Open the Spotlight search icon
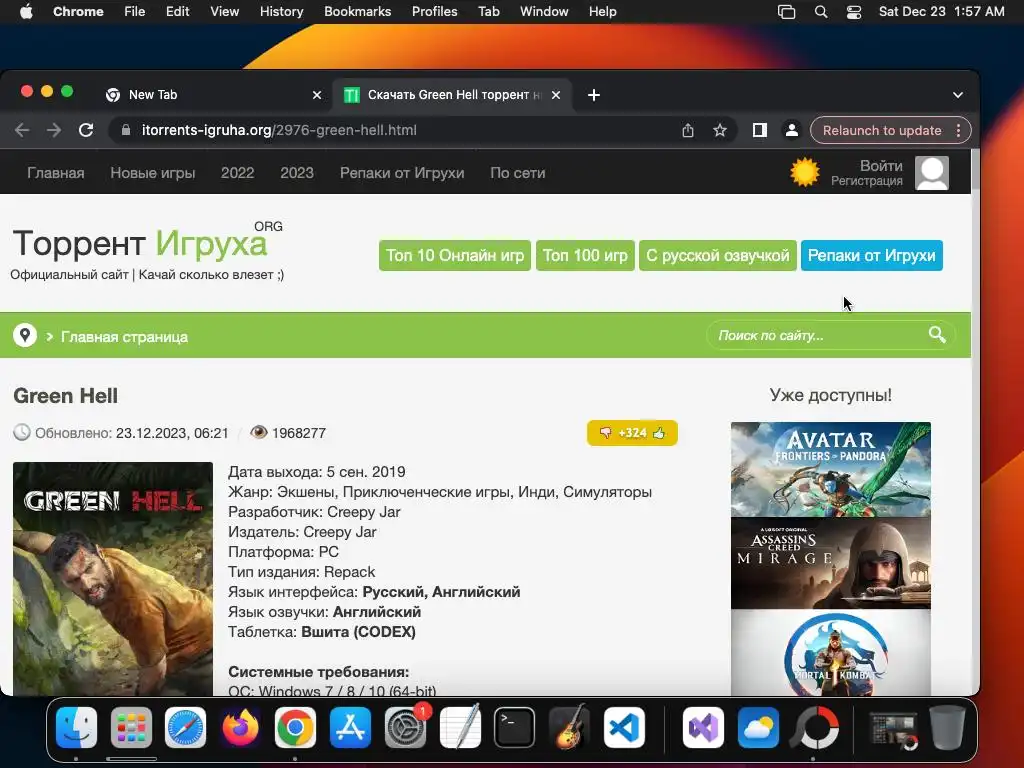 click(x=821, y=12)
